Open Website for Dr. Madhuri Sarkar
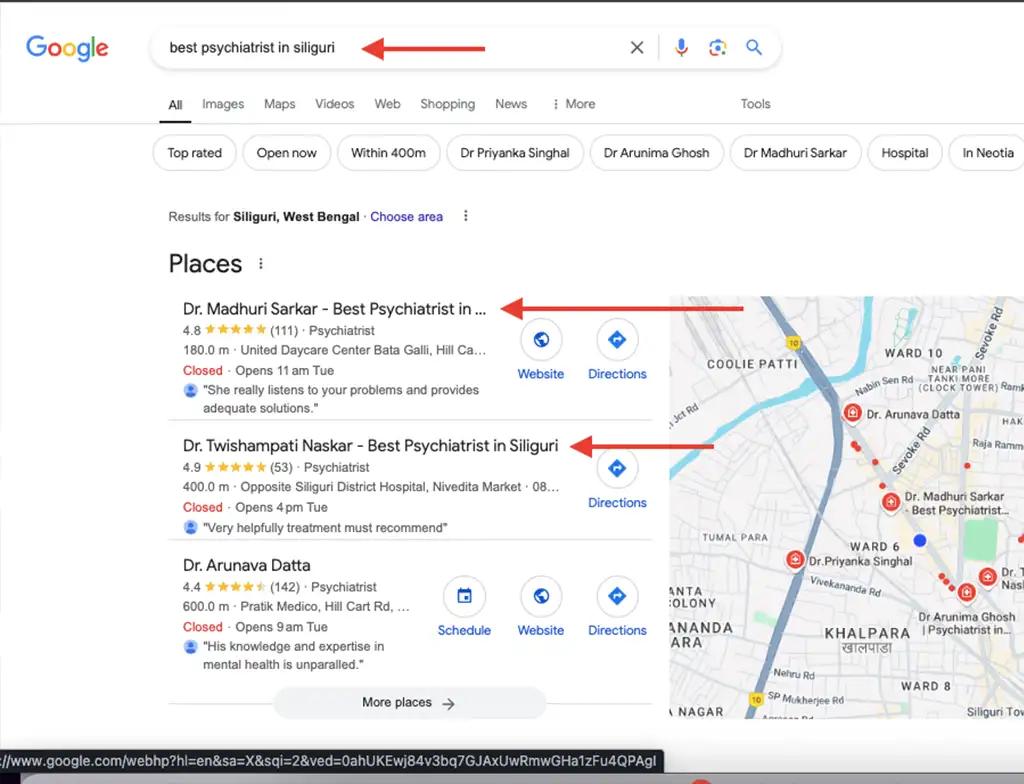 click(541, 351)
